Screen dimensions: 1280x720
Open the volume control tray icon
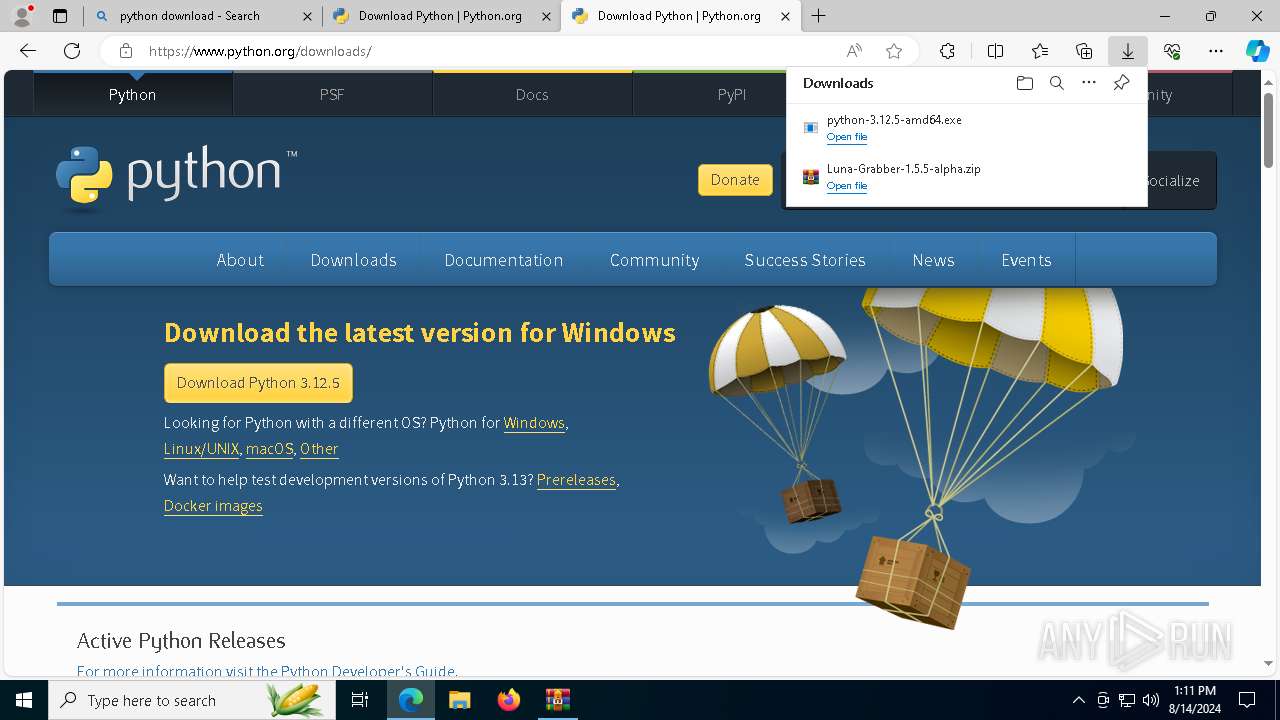pyautogui.click(x=1151, y=700)
